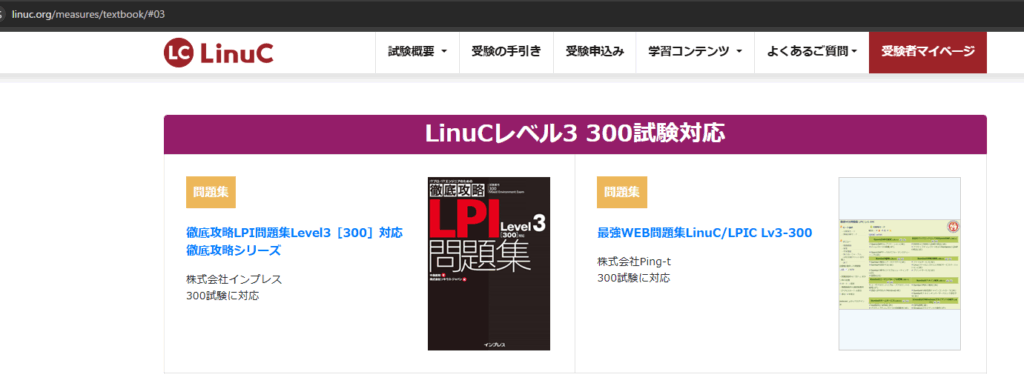Click the 受験者マイページ button

(927, 52)
